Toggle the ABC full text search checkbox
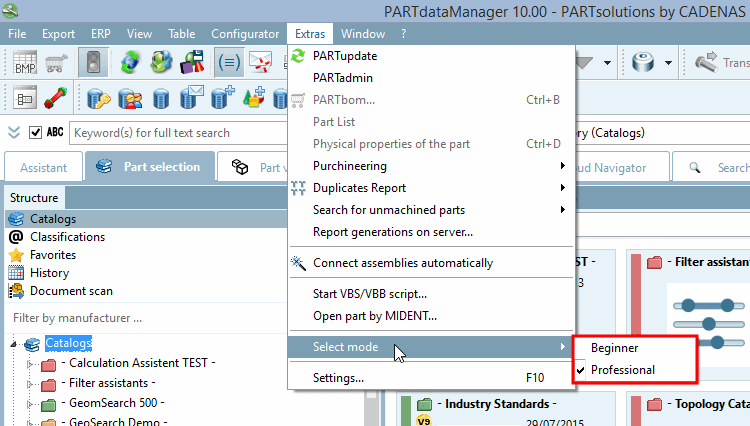The width and height of the screenshot is (750, 426). pos(36,133)
